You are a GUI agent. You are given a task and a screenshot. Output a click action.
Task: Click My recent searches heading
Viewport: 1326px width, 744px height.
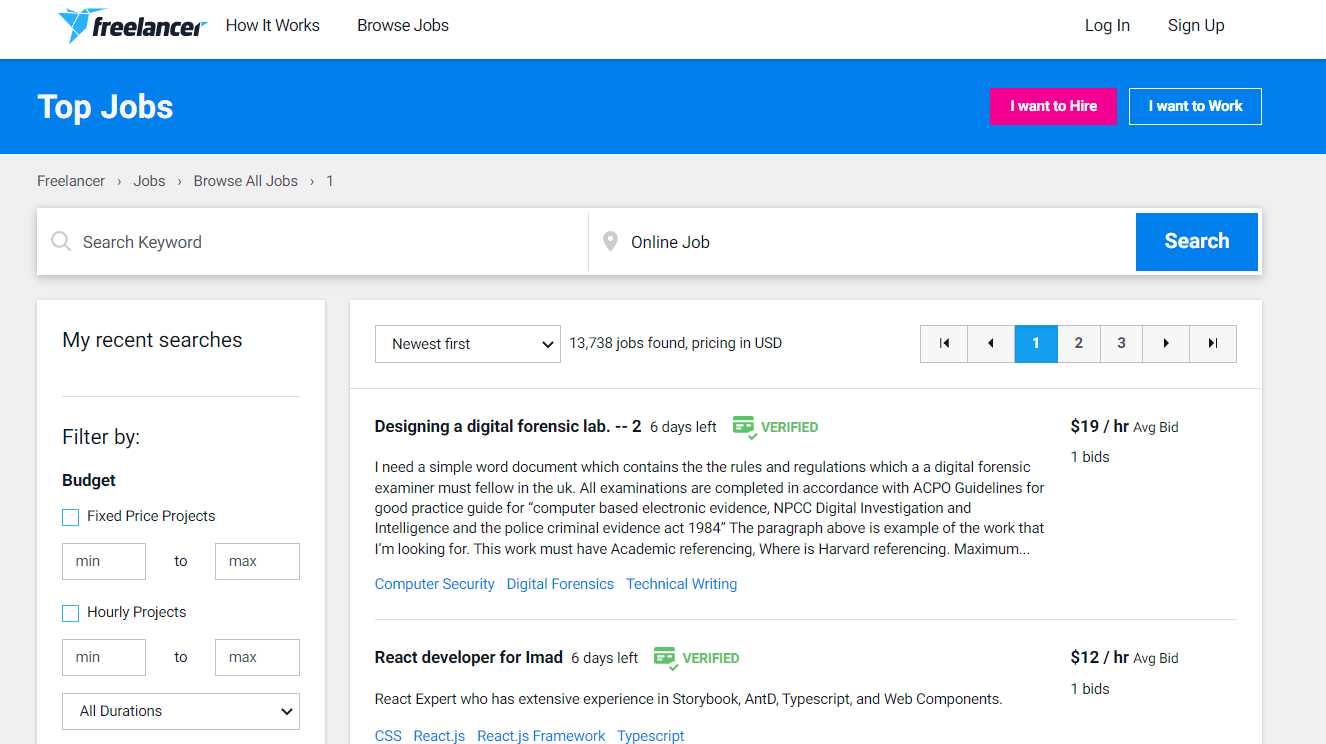[x=152, y=340]
